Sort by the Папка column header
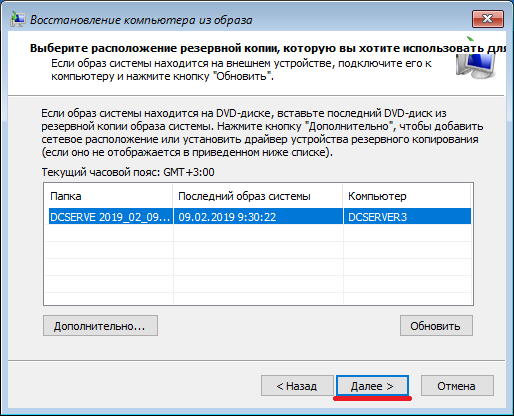Image resolution: width=514 pixels, height=416 pixels. tap(108, 196)
